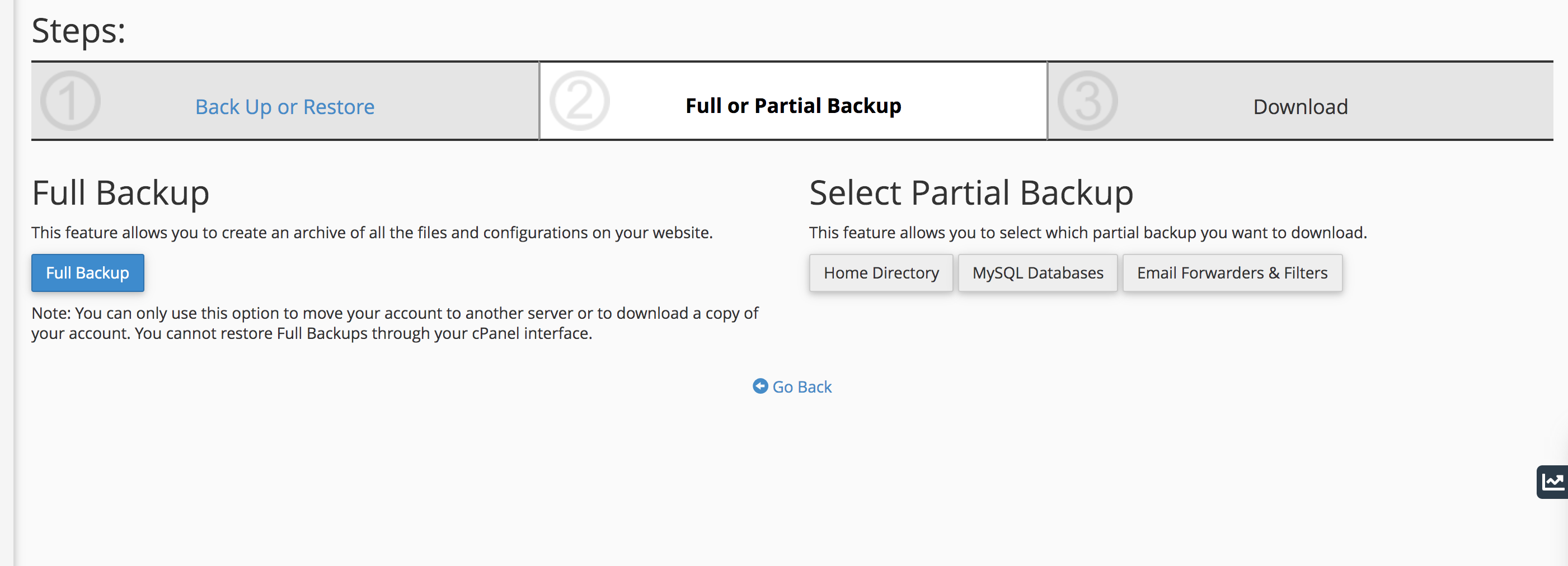The image size is (1568, 566).
Task: Click the step 1 circle icon
Action: [x=71, y=101]
